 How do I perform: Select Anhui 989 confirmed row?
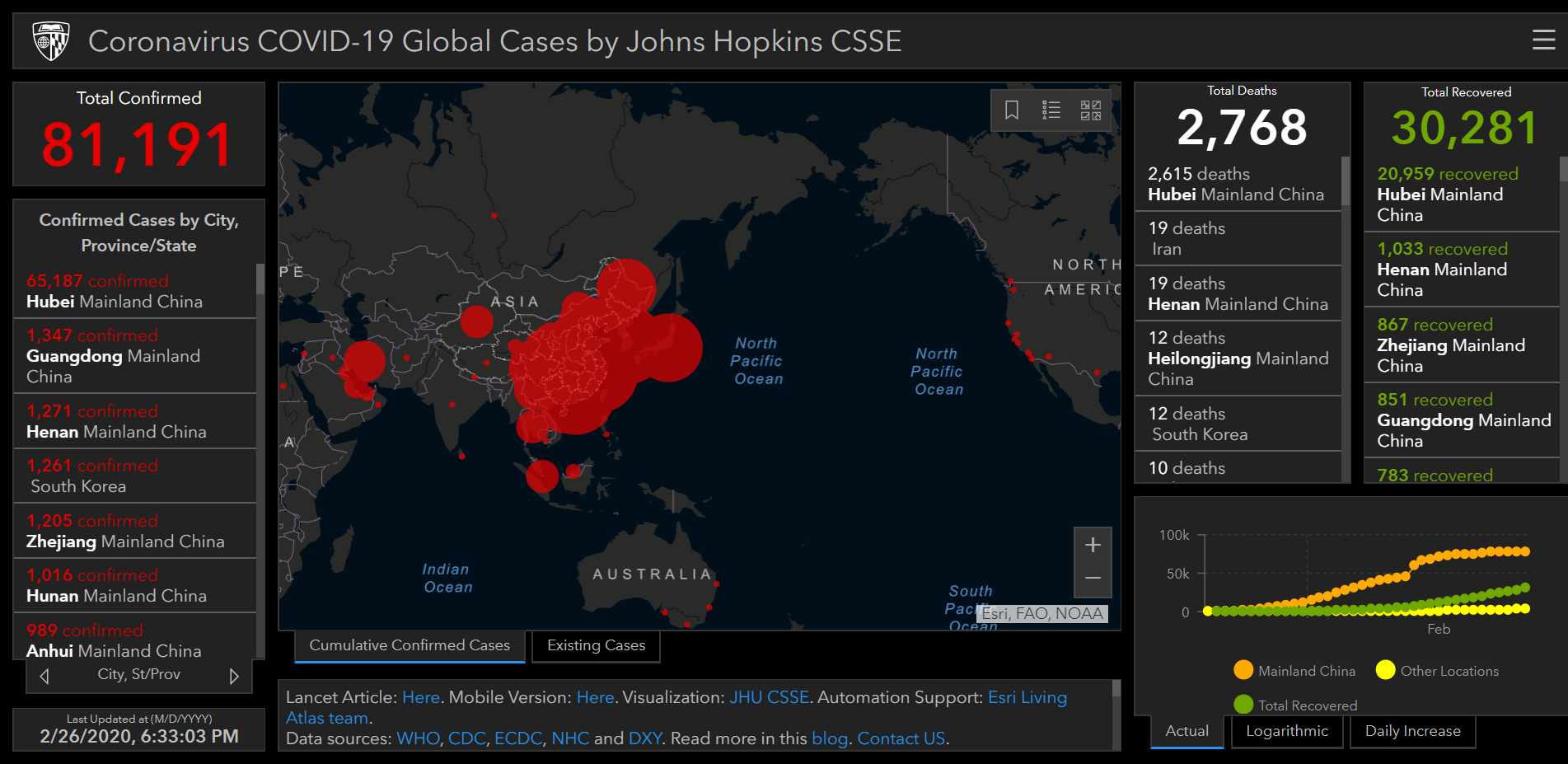(x=135, y=637)
